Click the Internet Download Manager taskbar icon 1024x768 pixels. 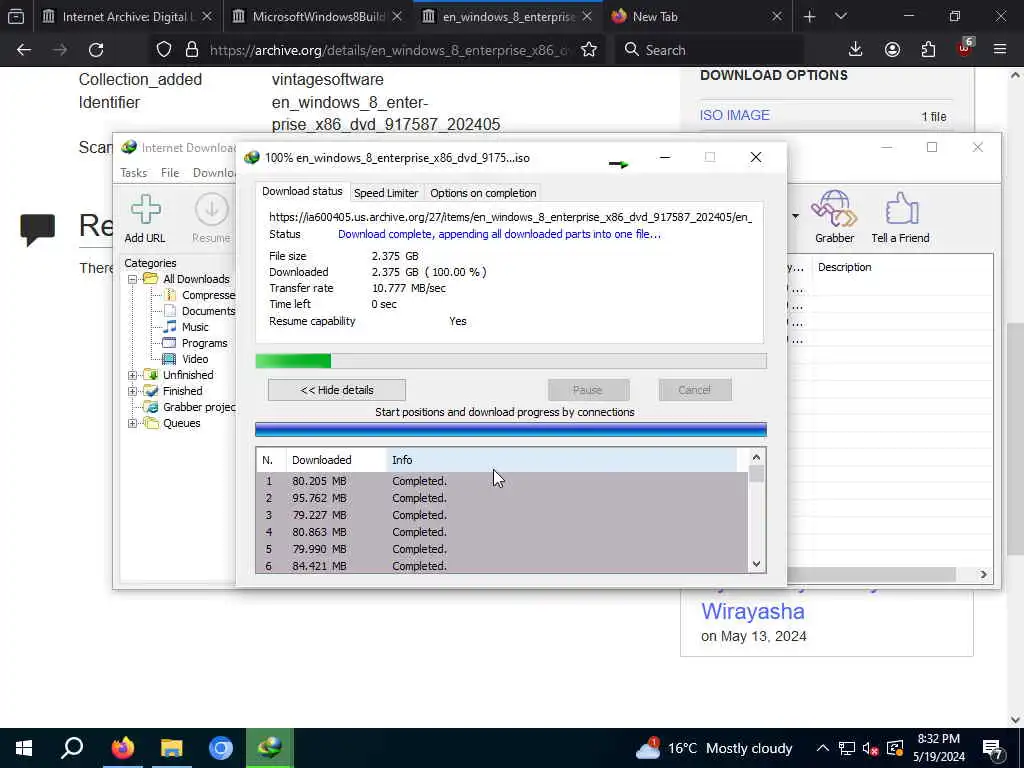tap(270, 748)
